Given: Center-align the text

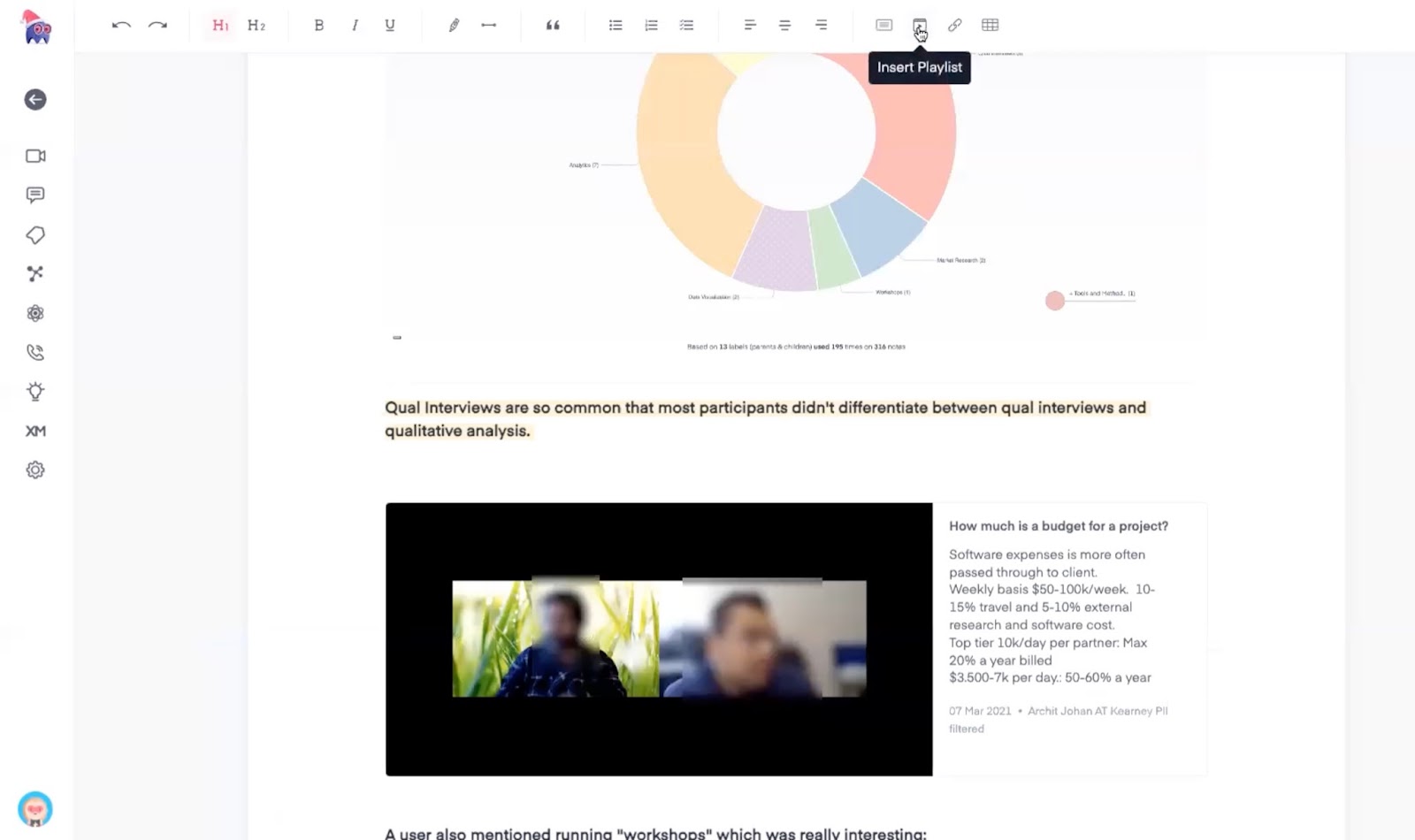Looking at the screenshot, I should pos(785,26).
